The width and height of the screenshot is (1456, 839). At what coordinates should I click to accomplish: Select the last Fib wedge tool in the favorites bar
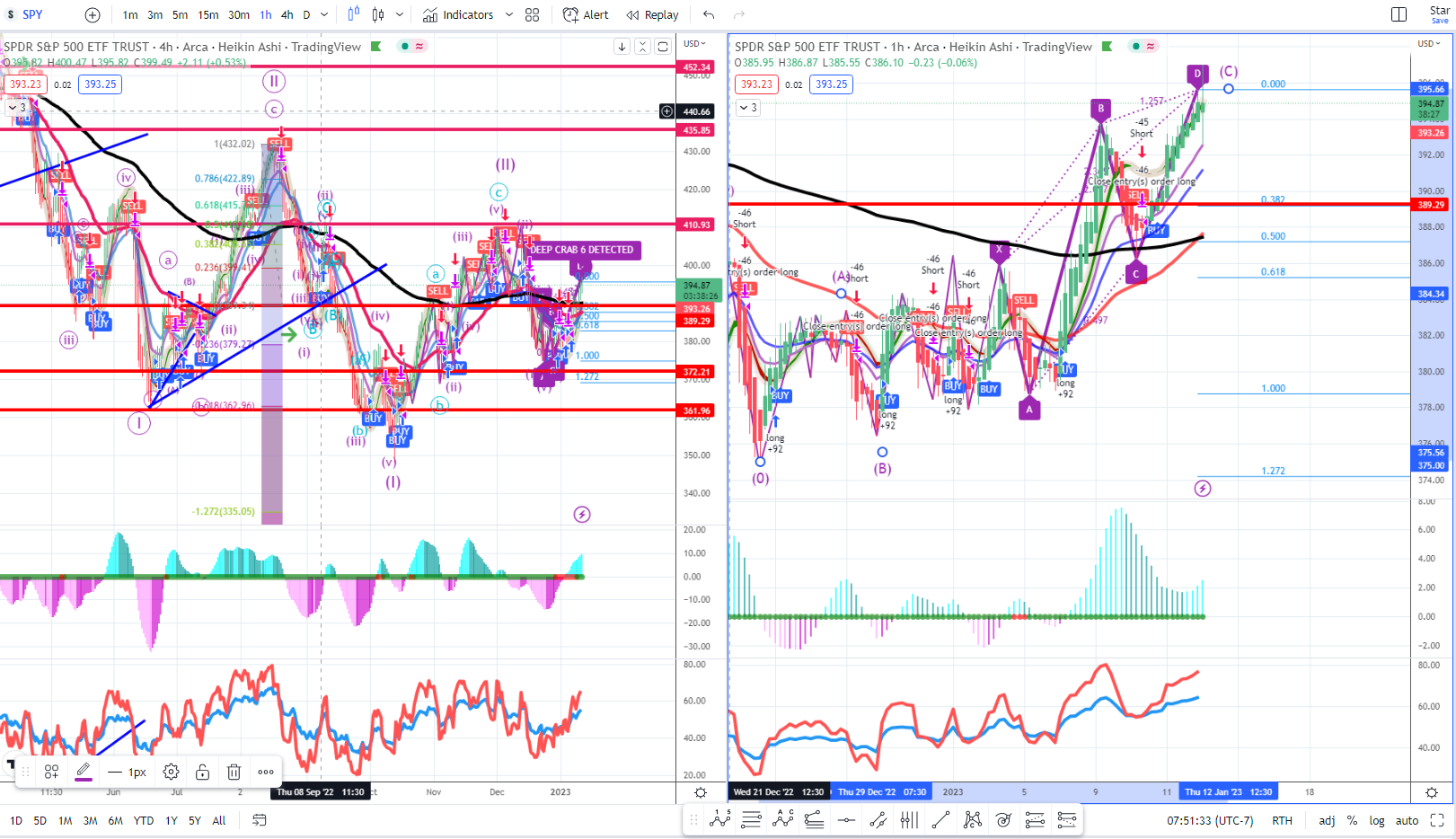tap(1066, 819)
